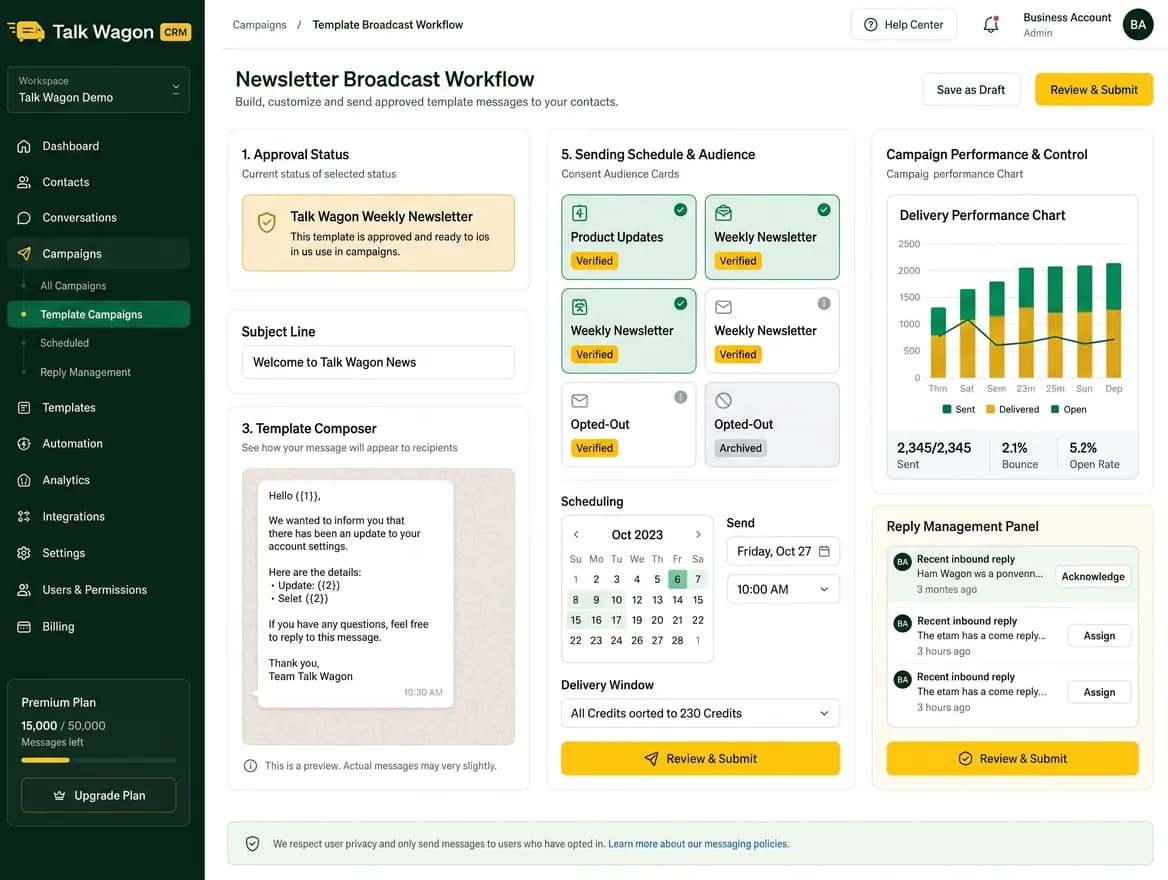Click header Review & Submit button
The width and height of the screenshot is (1168, 880).
tap(1094, 89)
